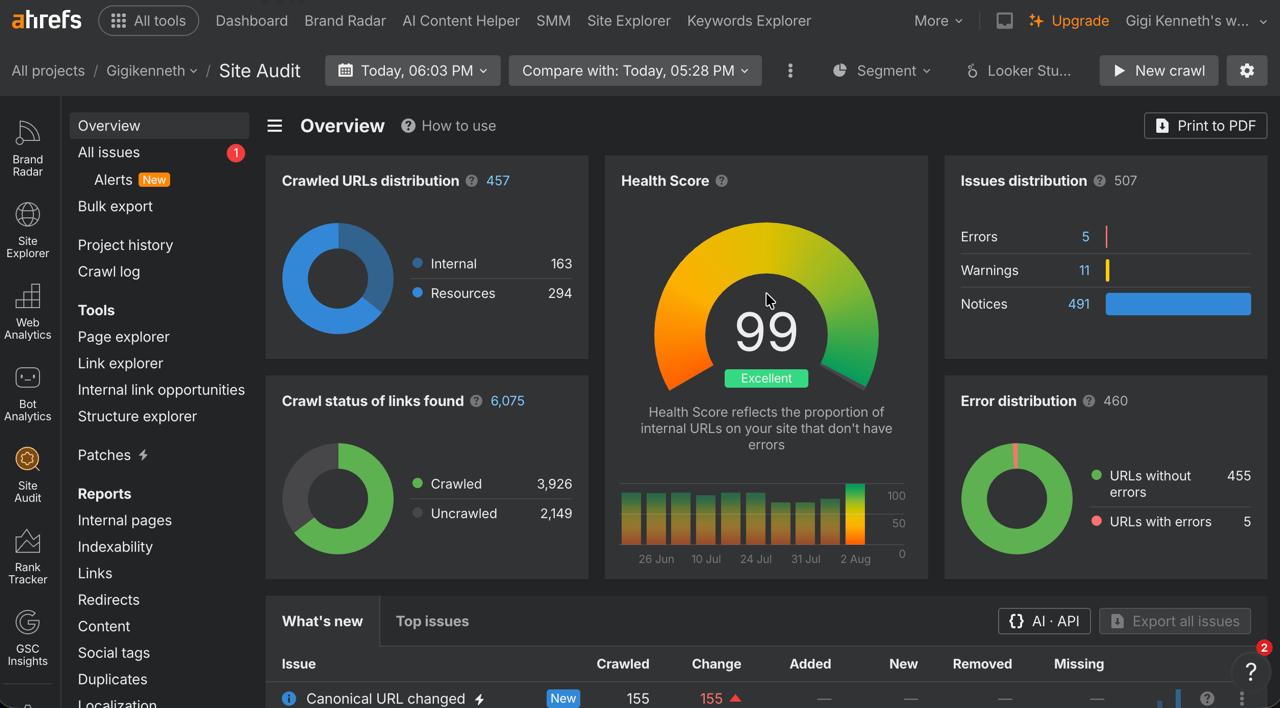Click the Notices count 491
Viewport: 1280px width, 708px height.
pyautogui.click(x=1078, y=304)
